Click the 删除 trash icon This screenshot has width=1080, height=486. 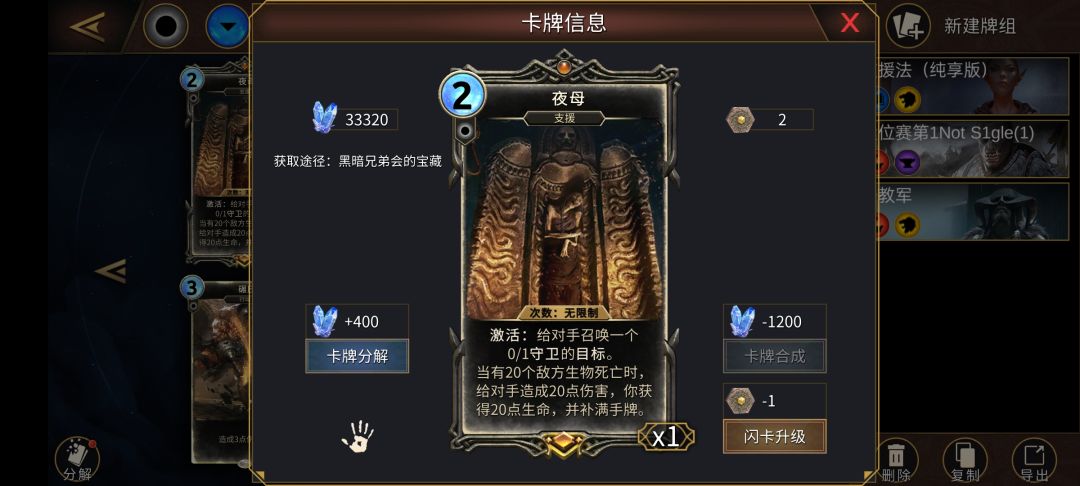[896, 460]
